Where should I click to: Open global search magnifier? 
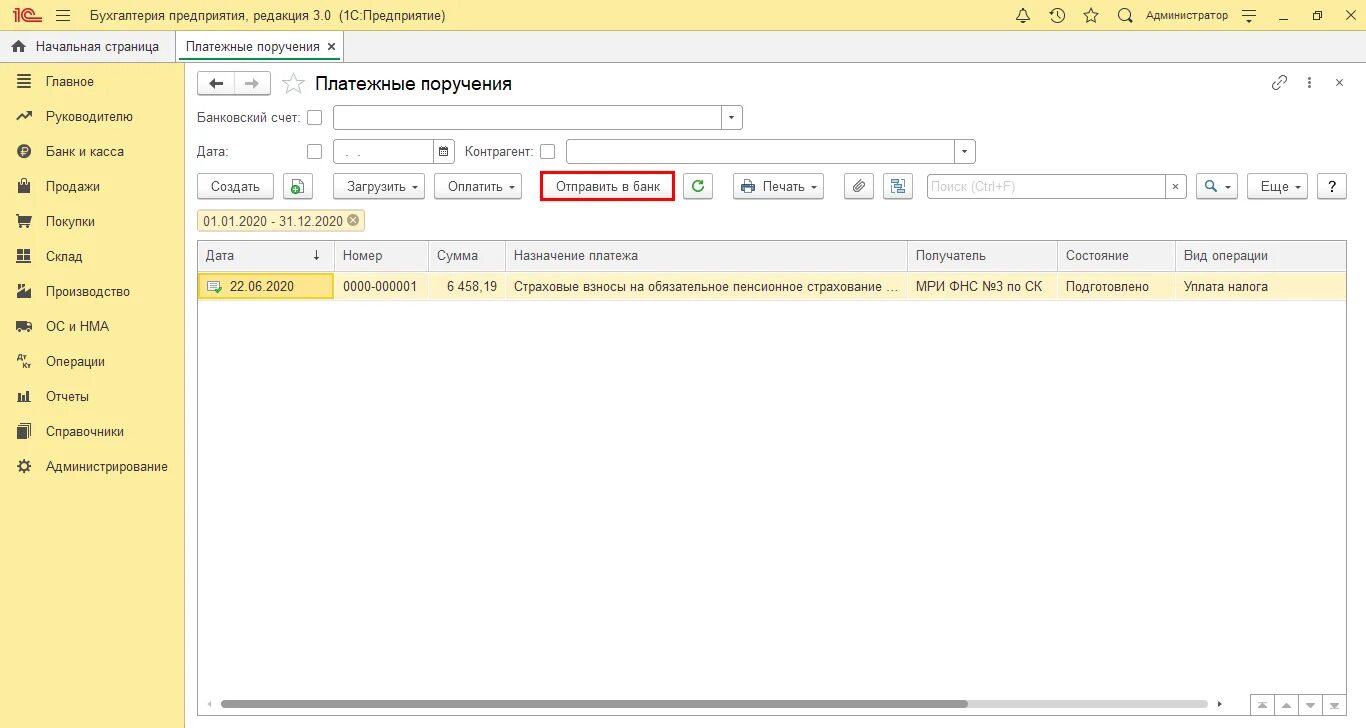click(x=1125, y=15)
